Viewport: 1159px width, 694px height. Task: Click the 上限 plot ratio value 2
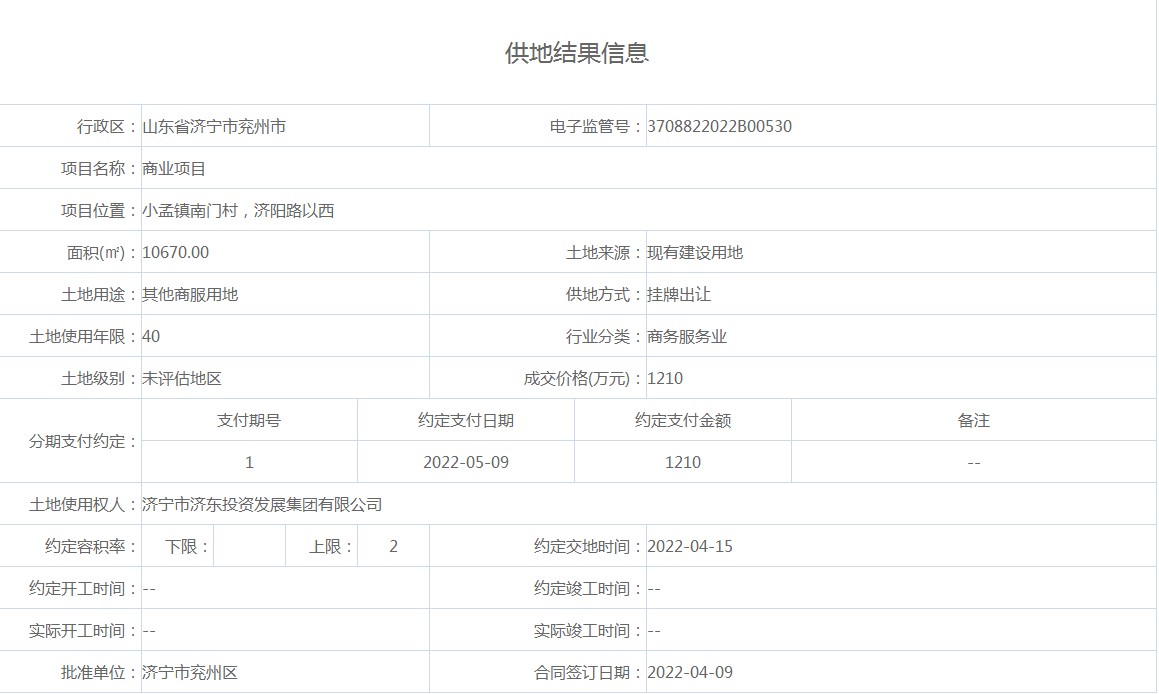[x=393, y=547]
